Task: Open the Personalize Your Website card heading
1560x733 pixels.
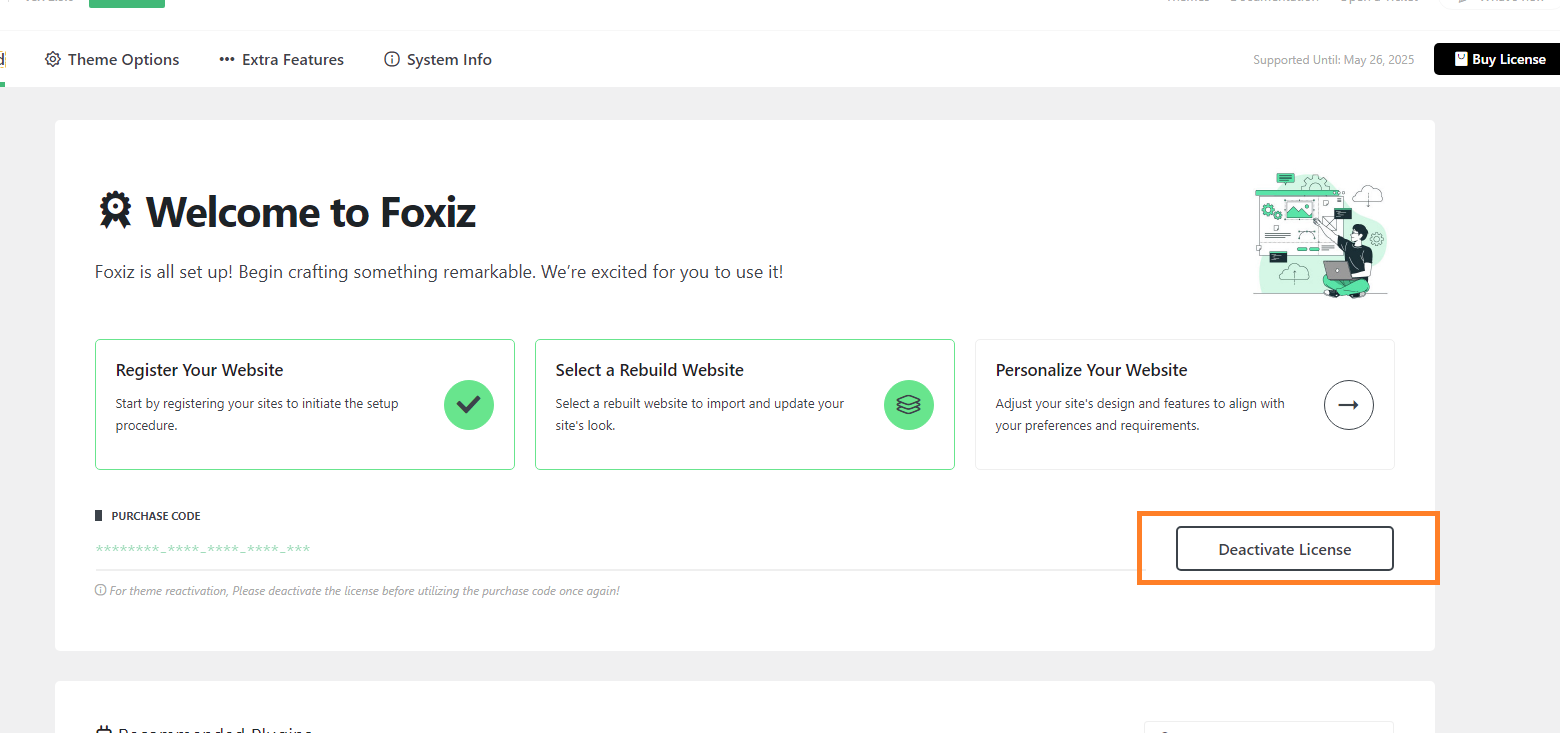Action: [x=1092, y=370]
